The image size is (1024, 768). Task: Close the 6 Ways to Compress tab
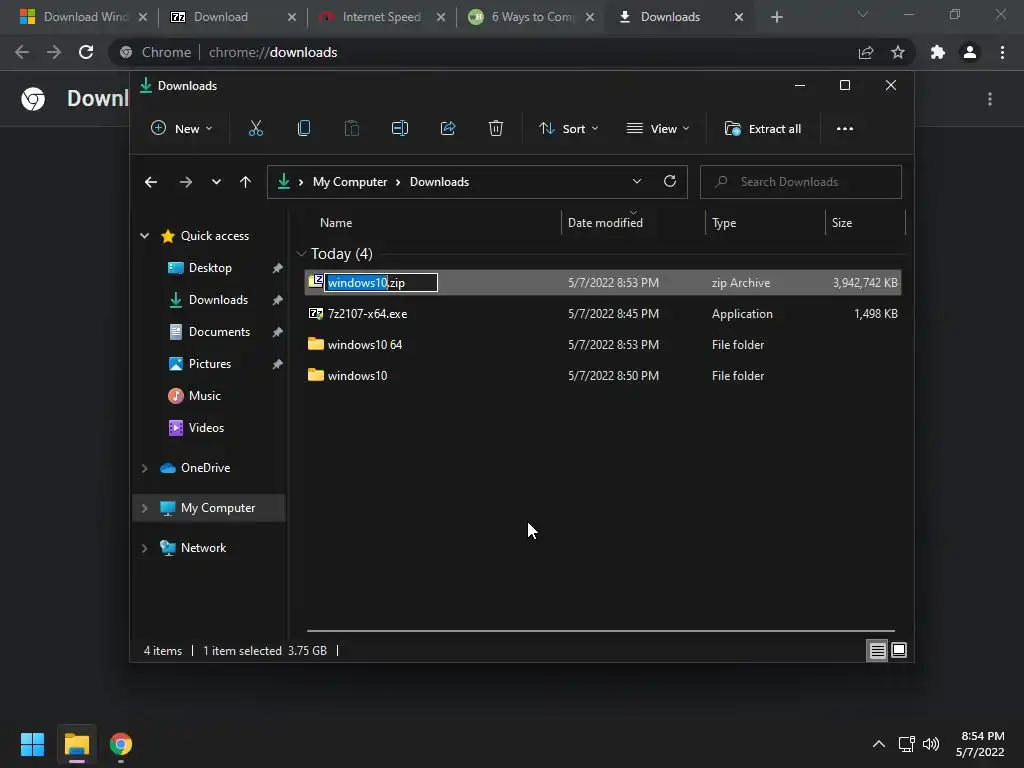pos(589,17)
